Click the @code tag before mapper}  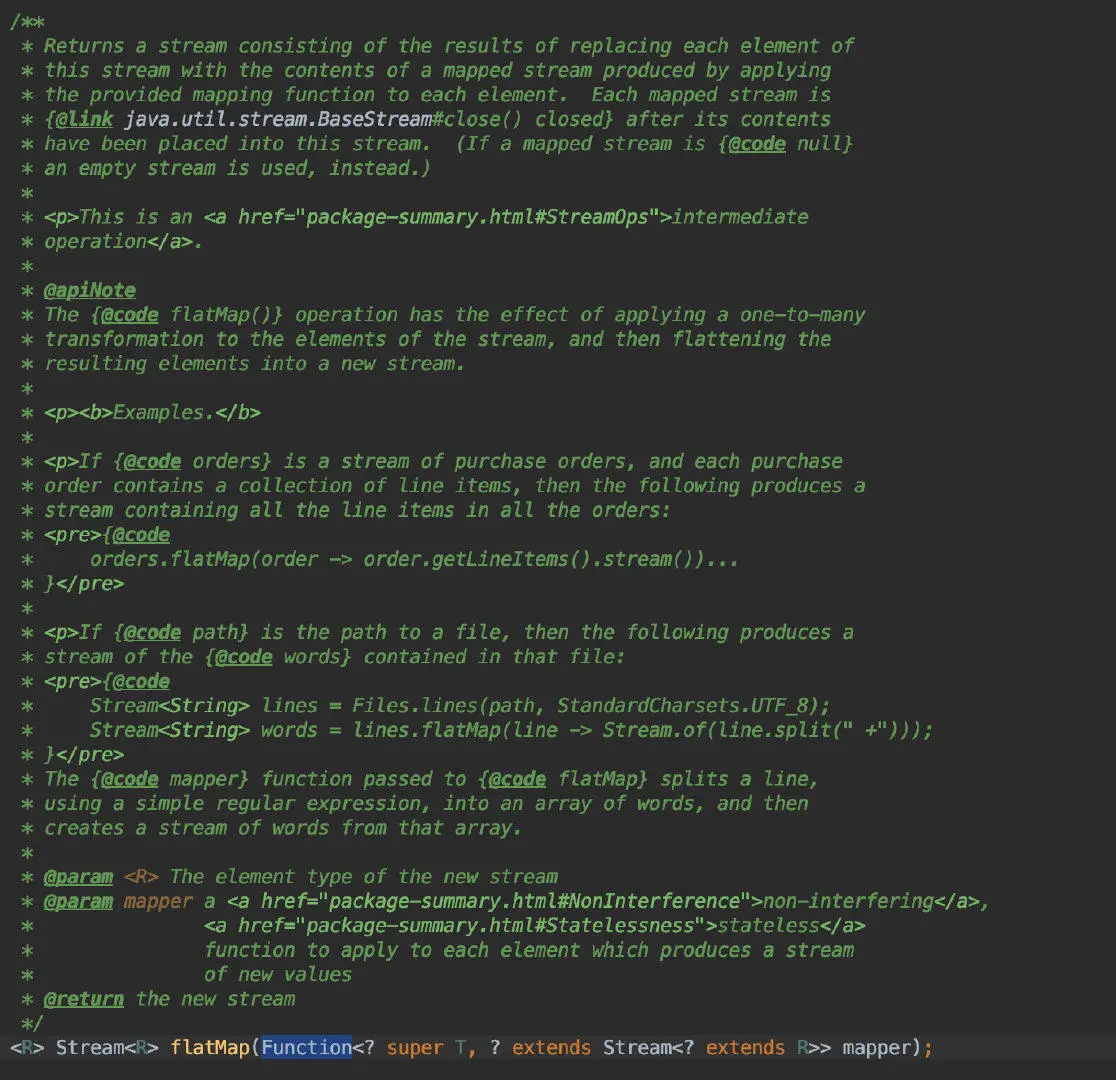coord(130,778)
